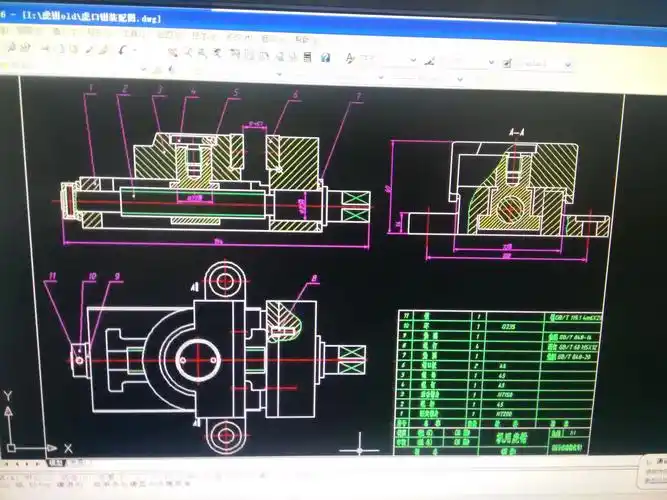The width and height of the screenshot is (667, 500).
Task: Click the Undo arrow icon
Action: pyautogui.click(x=122, y=49)
